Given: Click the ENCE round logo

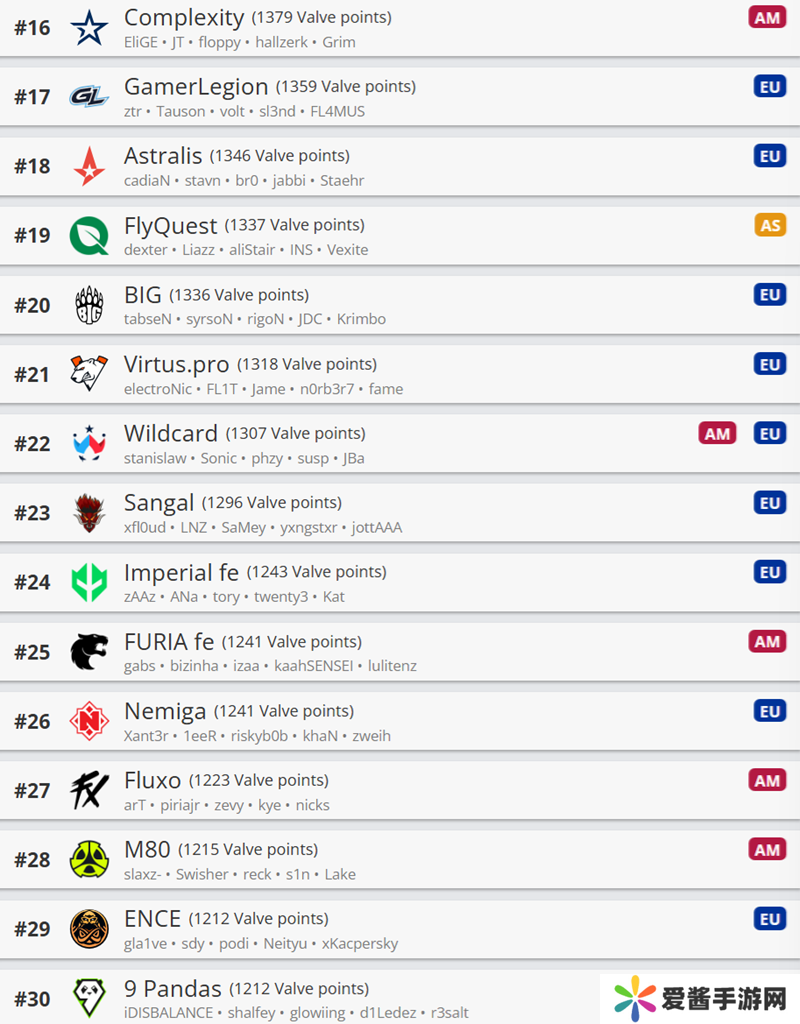Looking at the screenshot, I should point(89,929).
